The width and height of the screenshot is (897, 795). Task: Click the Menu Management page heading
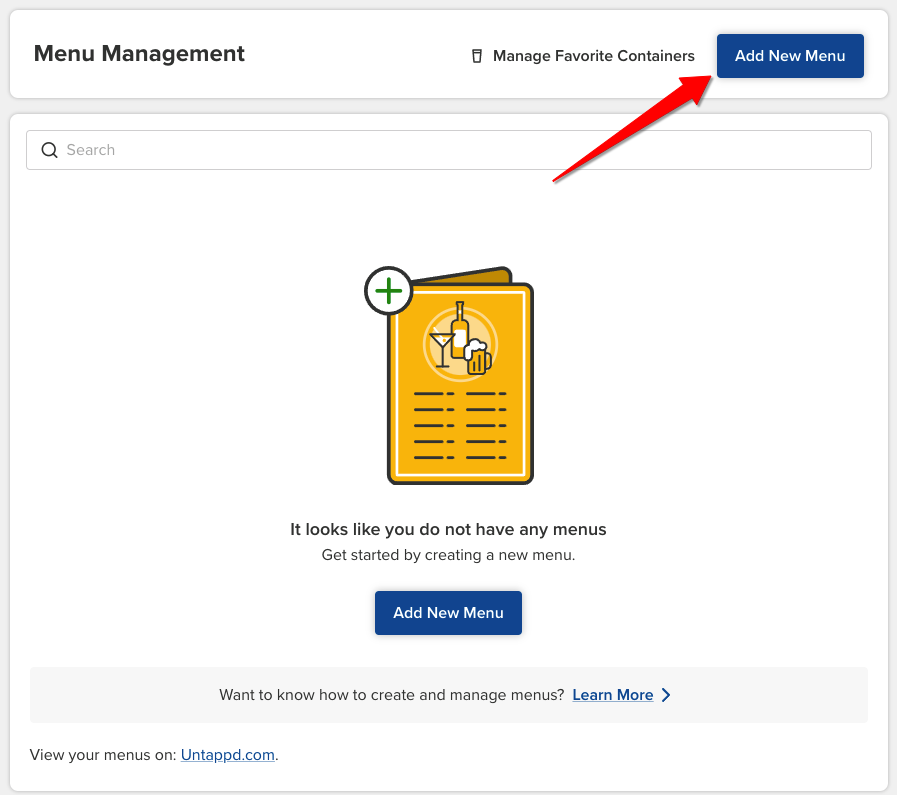point(138,53)
